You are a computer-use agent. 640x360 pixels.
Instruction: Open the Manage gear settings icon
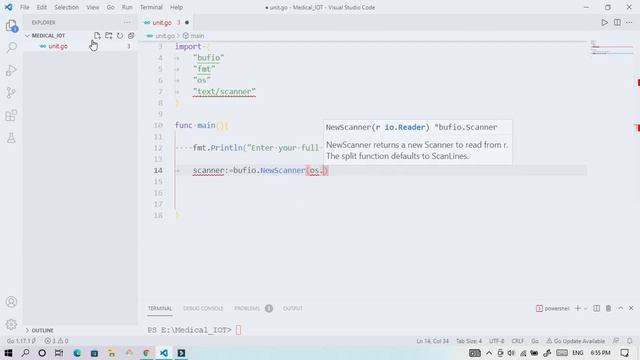pos(11,324)
